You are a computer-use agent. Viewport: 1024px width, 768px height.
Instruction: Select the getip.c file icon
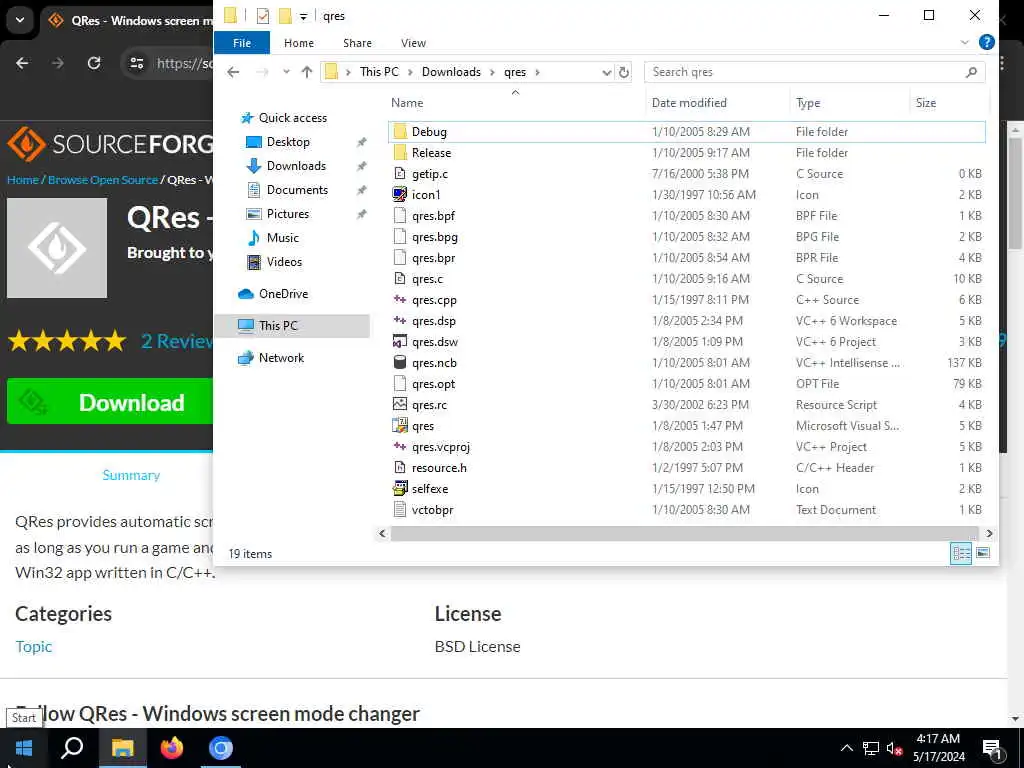click(400, 174)
